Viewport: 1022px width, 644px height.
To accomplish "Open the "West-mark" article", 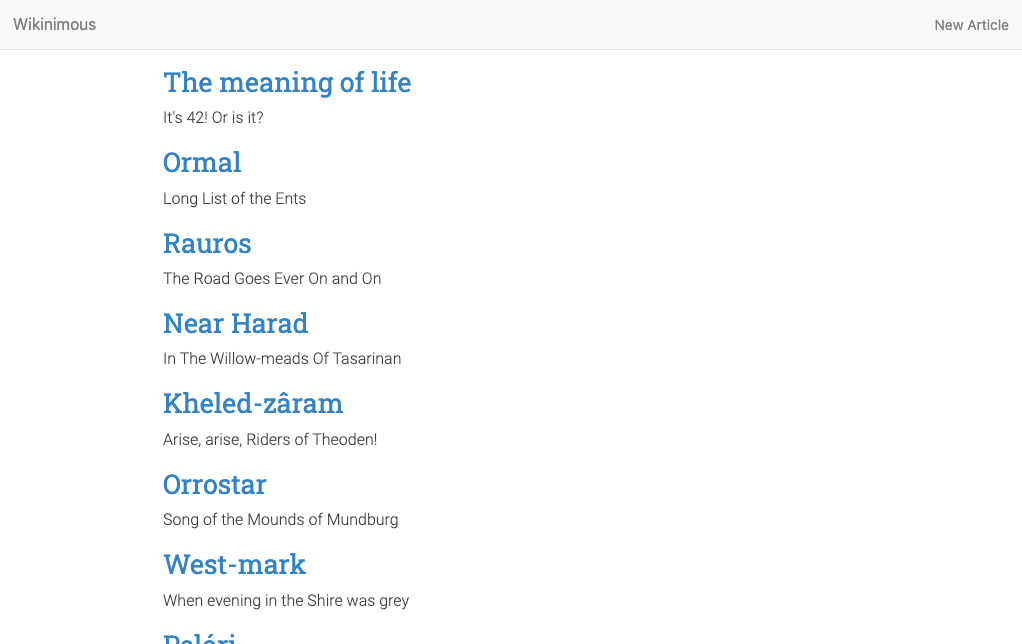I will coord(234,565).
